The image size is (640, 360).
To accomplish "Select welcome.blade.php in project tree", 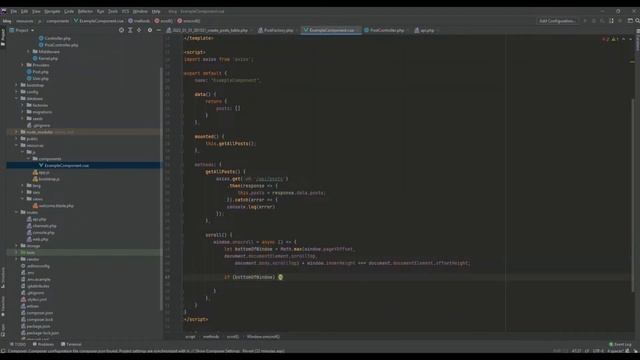I will [53, 206].
